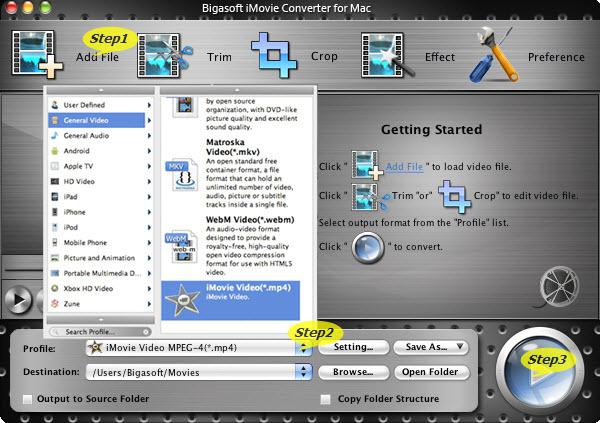Enable Output to Source Folder checkbox
600x423 pixels.
pyautogui.click(x=28, y=399)
